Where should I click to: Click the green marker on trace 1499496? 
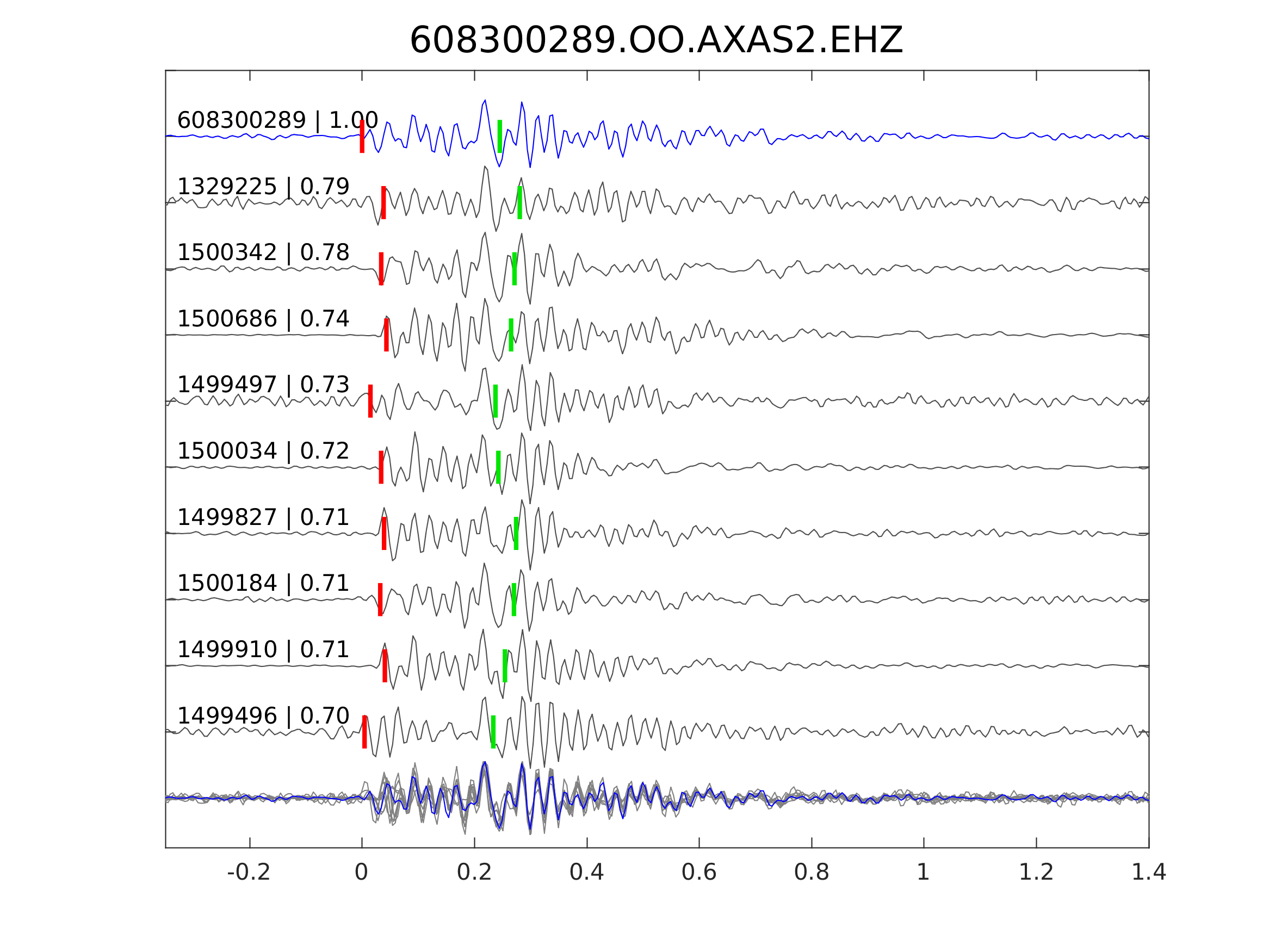(493, 732)
